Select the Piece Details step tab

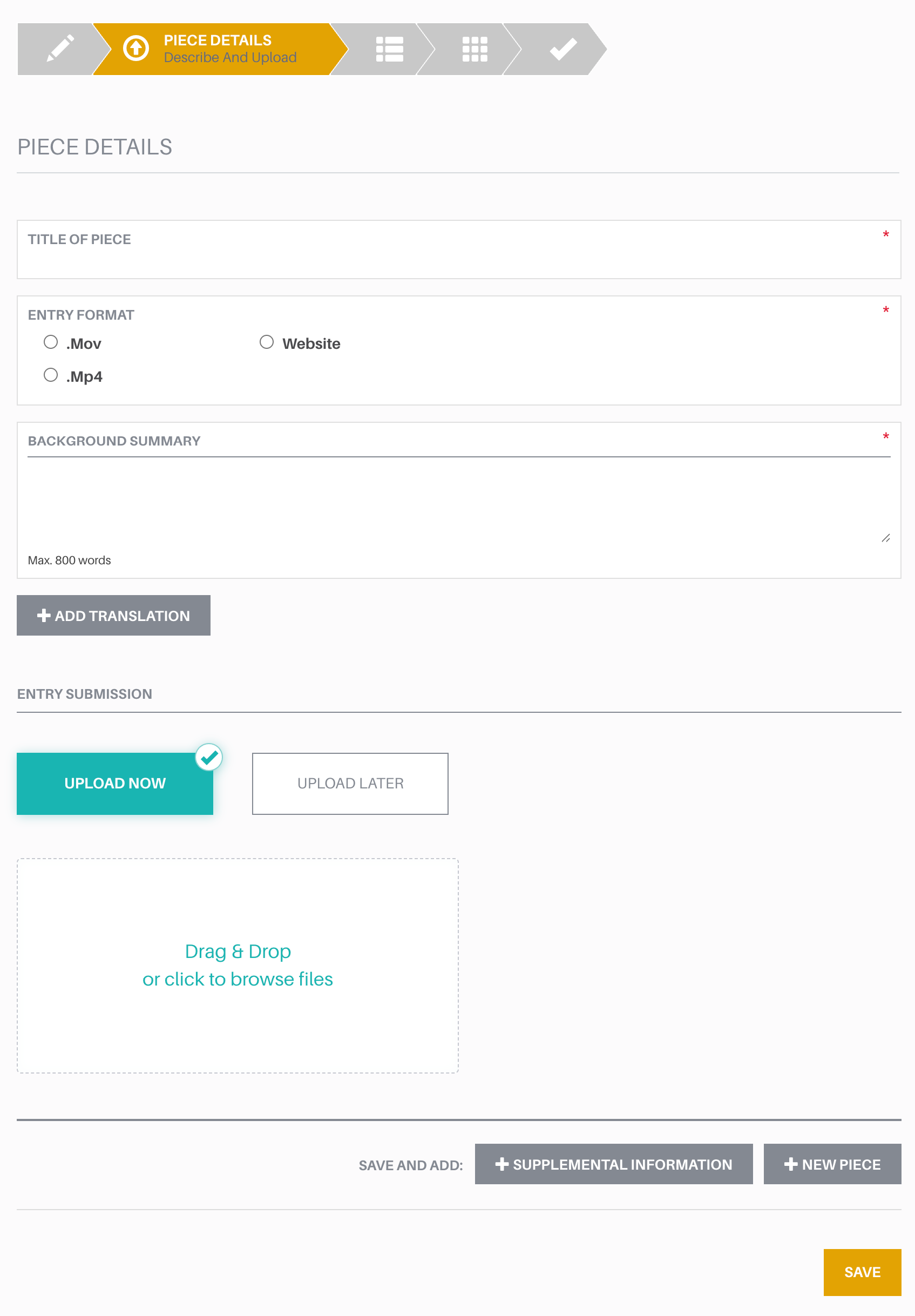click(221, 49)
